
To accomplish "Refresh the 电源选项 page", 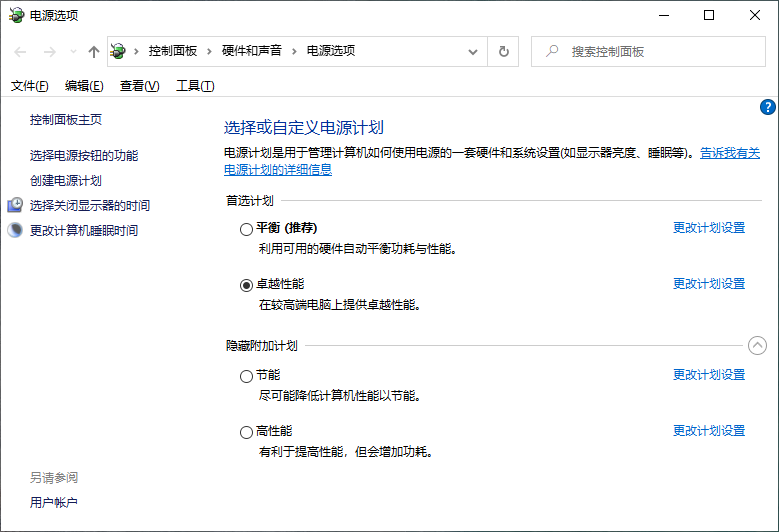I will pos(503,52).
